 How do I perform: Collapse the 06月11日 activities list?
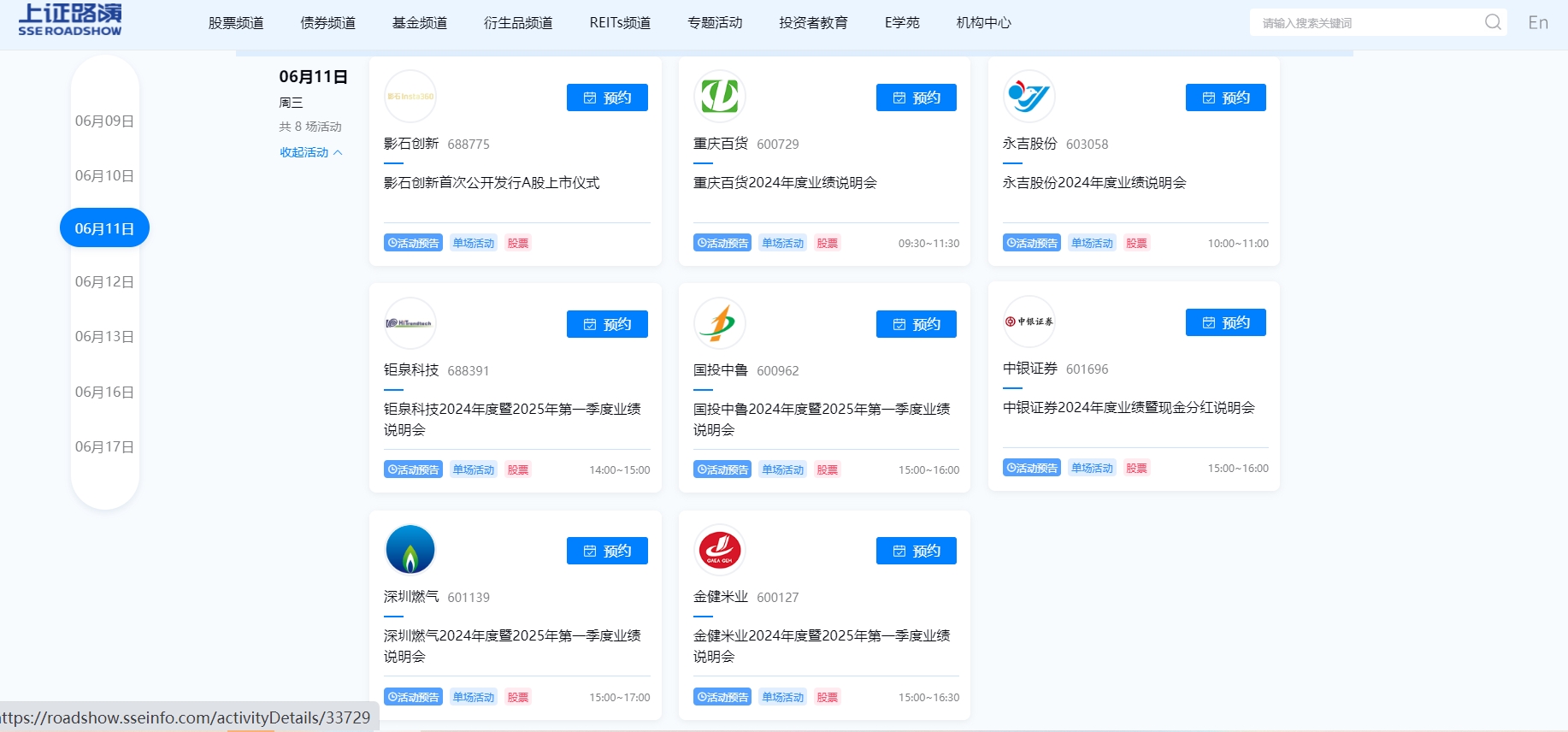coord(311,152)
